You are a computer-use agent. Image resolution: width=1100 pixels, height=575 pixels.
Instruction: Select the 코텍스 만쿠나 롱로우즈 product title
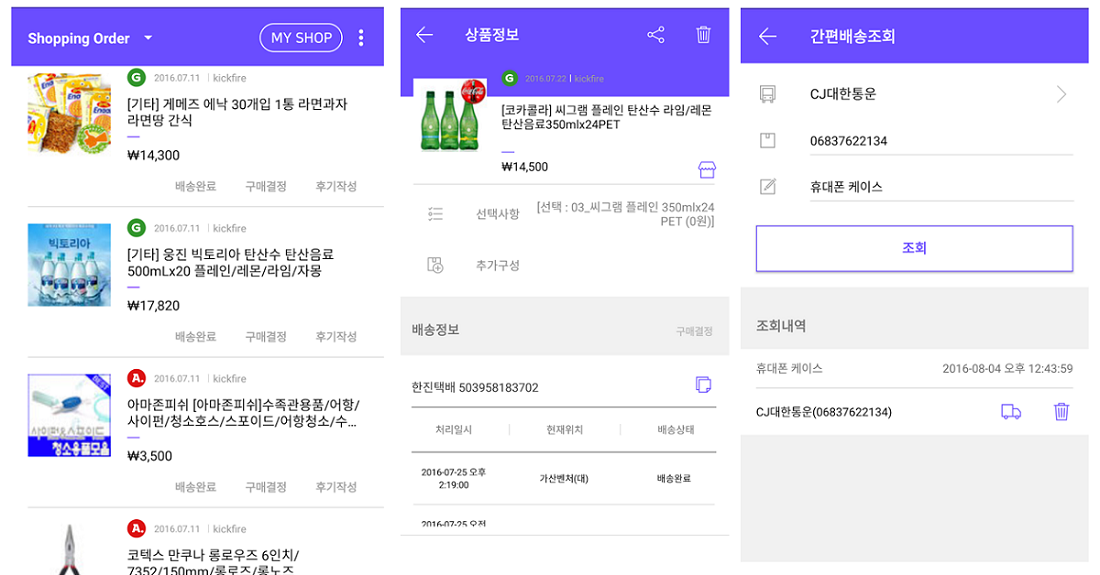[213, 561]
